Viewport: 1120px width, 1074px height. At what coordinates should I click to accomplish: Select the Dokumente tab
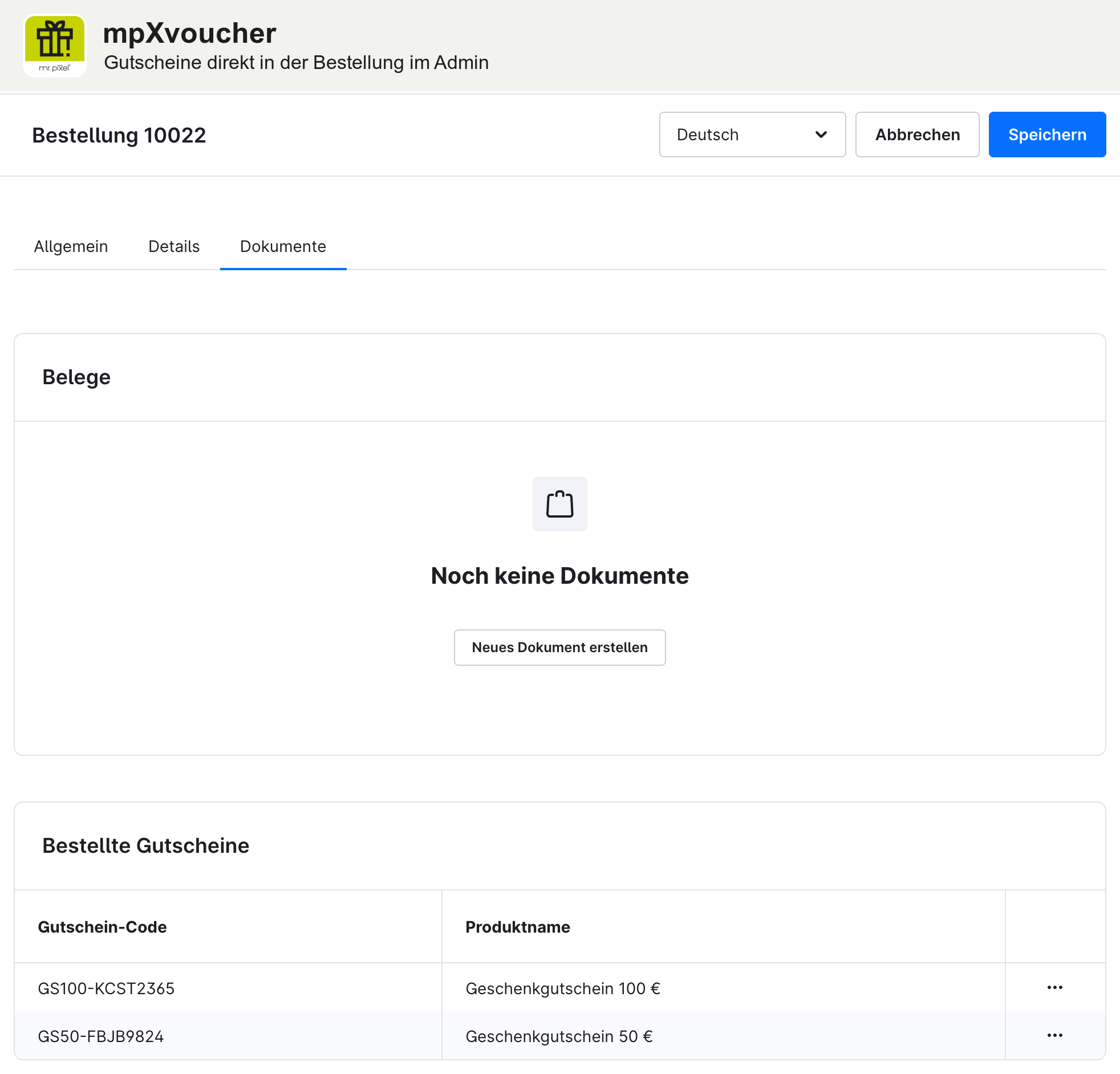click(x=283, y=246)
